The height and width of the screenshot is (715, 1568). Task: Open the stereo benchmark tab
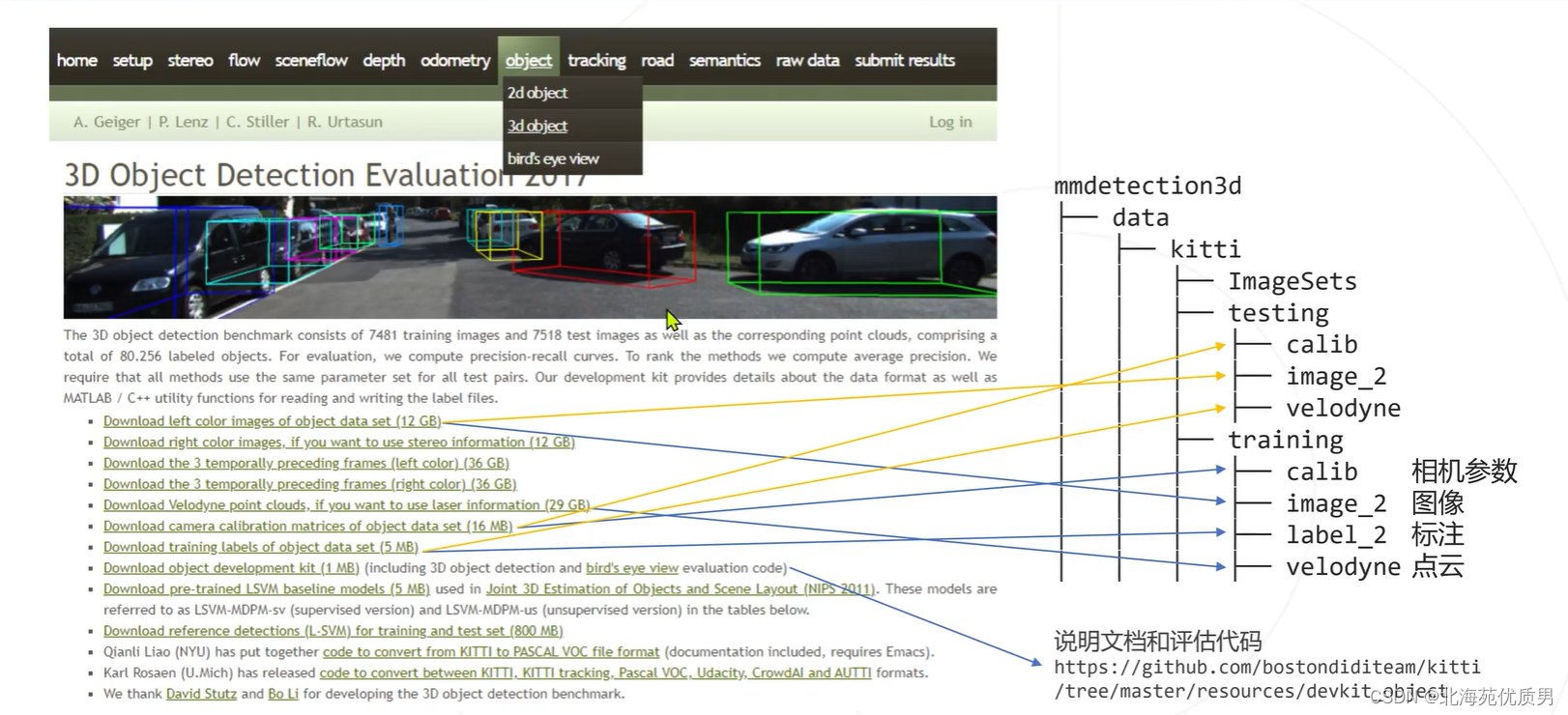(190, 60)
